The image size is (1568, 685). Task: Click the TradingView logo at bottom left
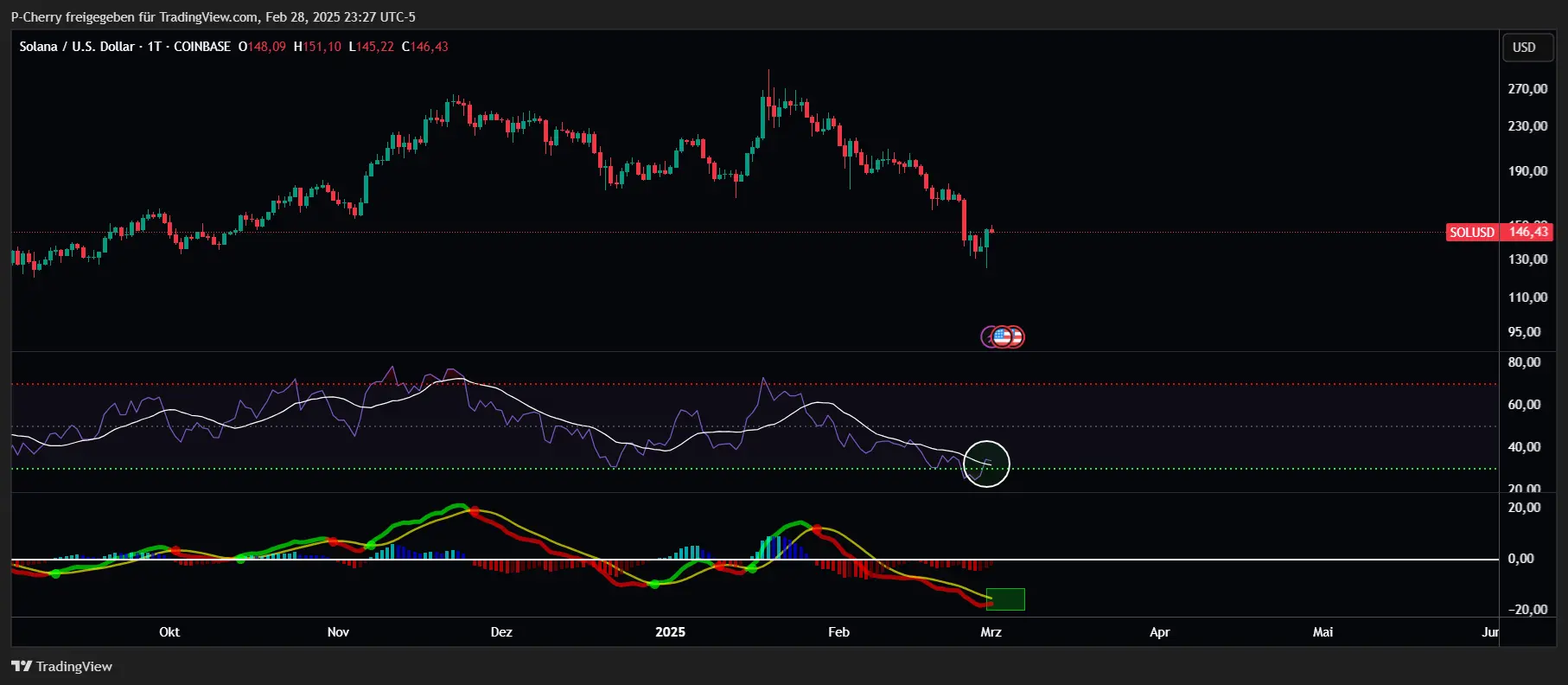coord(61,666)
